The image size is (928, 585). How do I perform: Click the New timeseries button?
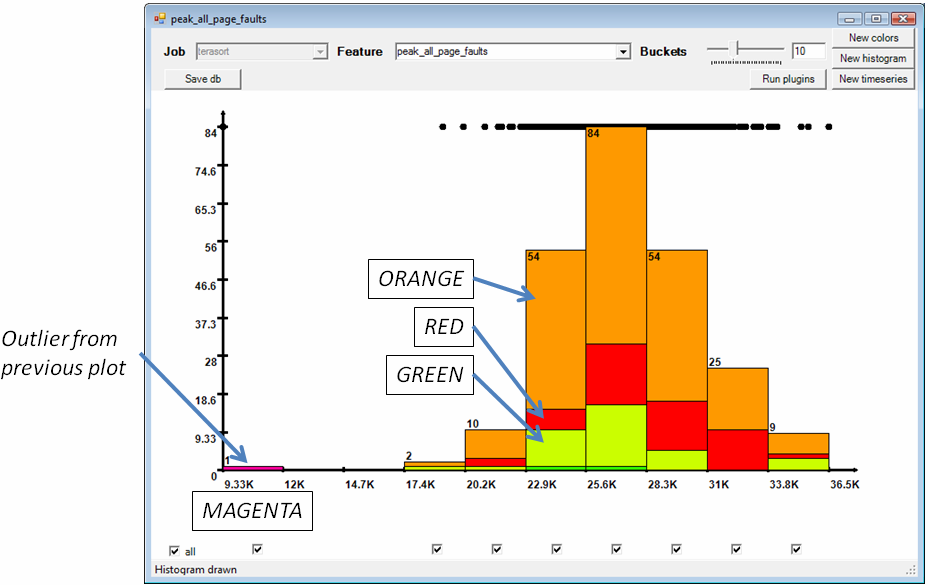(x=873, y=79)
